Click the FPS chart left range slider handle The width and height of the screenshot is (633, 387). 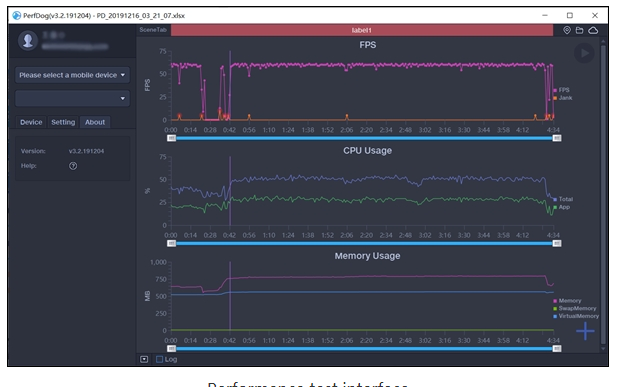[172, 138]
